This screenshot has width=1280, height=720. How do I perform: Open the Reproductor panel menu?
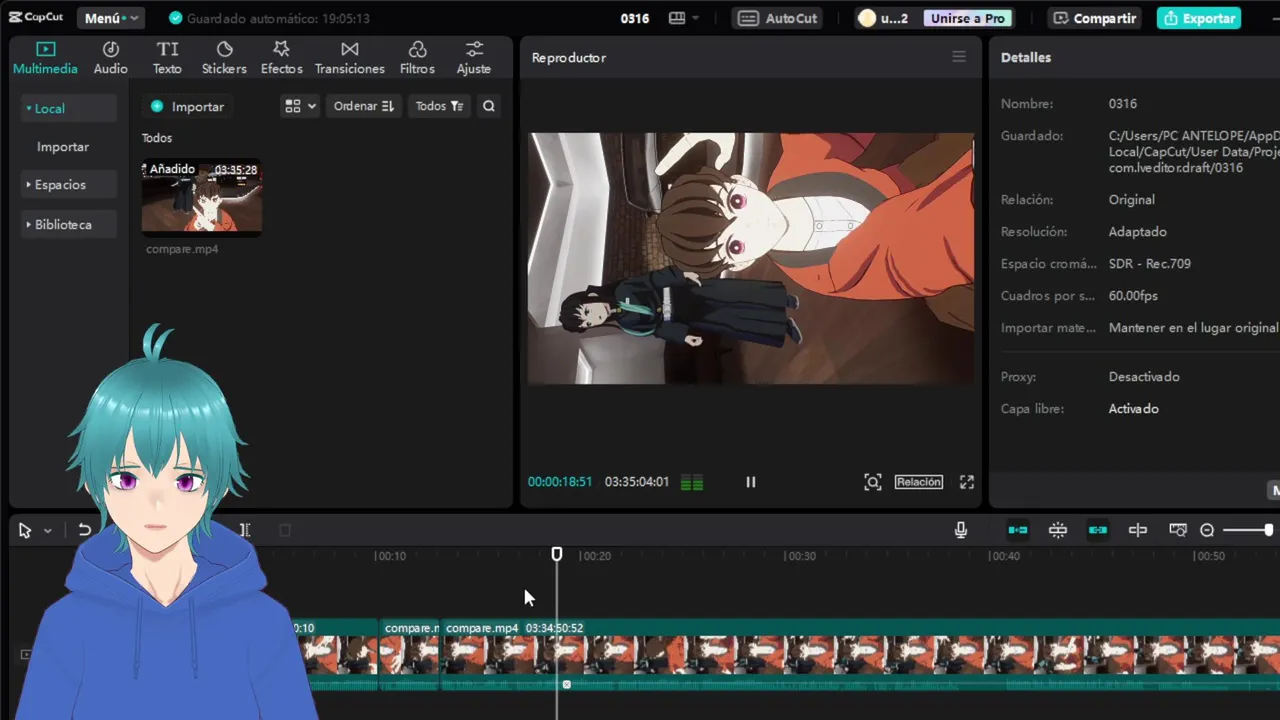959,57
